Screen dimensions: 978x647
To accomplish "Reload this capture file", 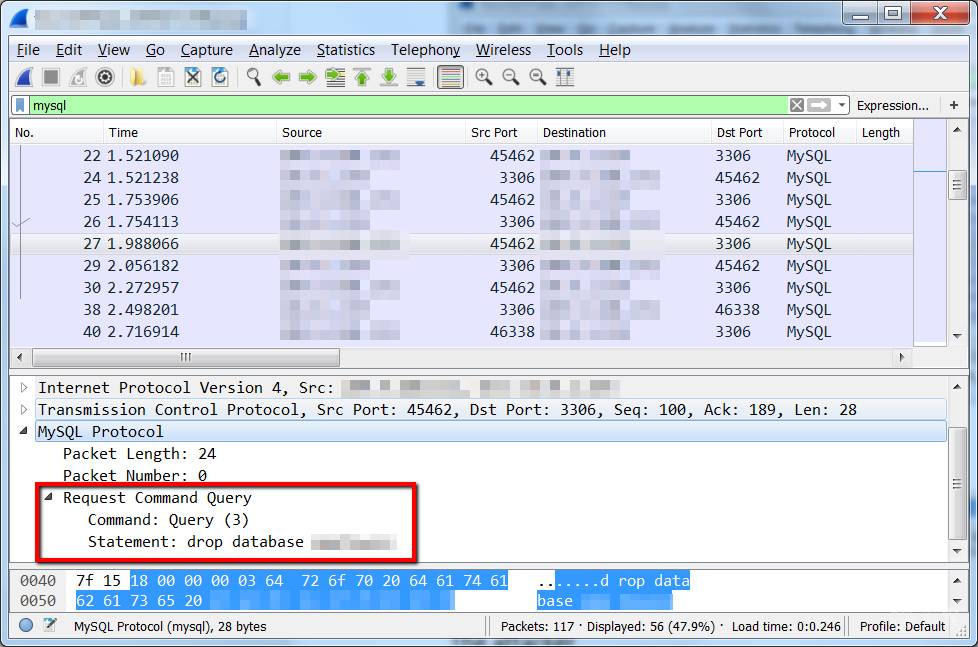I will tap(220, 77).
